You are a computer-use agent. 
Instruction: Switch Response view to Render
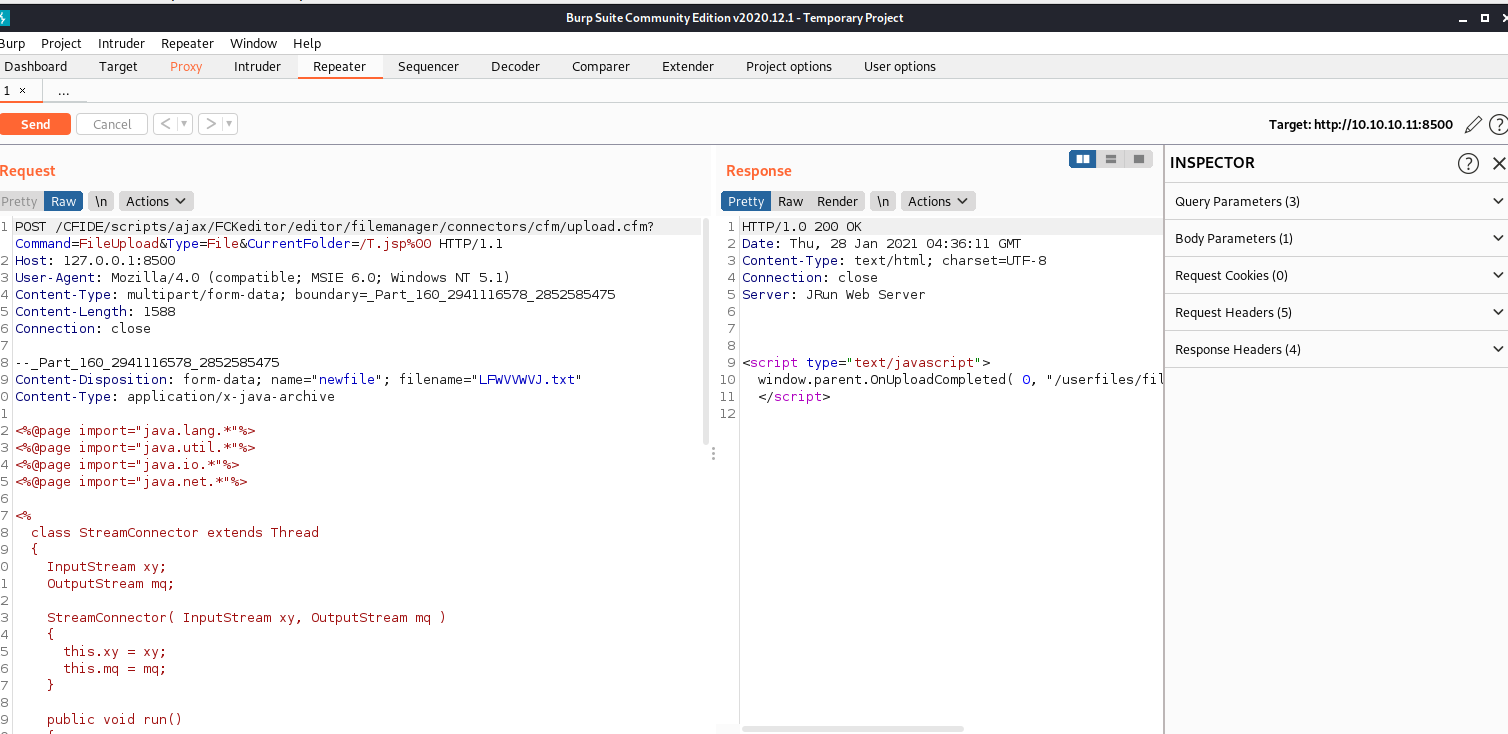(838, 201)
